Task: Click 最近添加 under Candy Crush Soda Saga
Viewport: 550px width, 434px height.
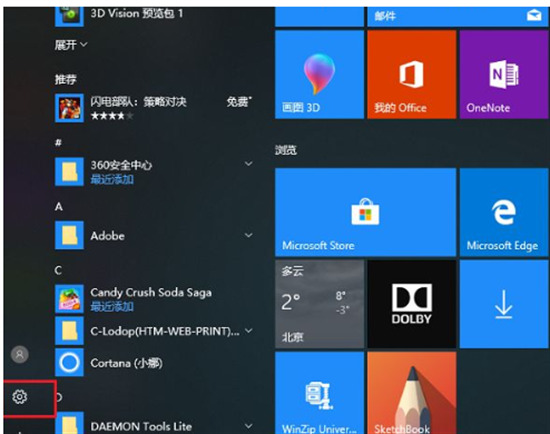Action: tap(112, 306)
